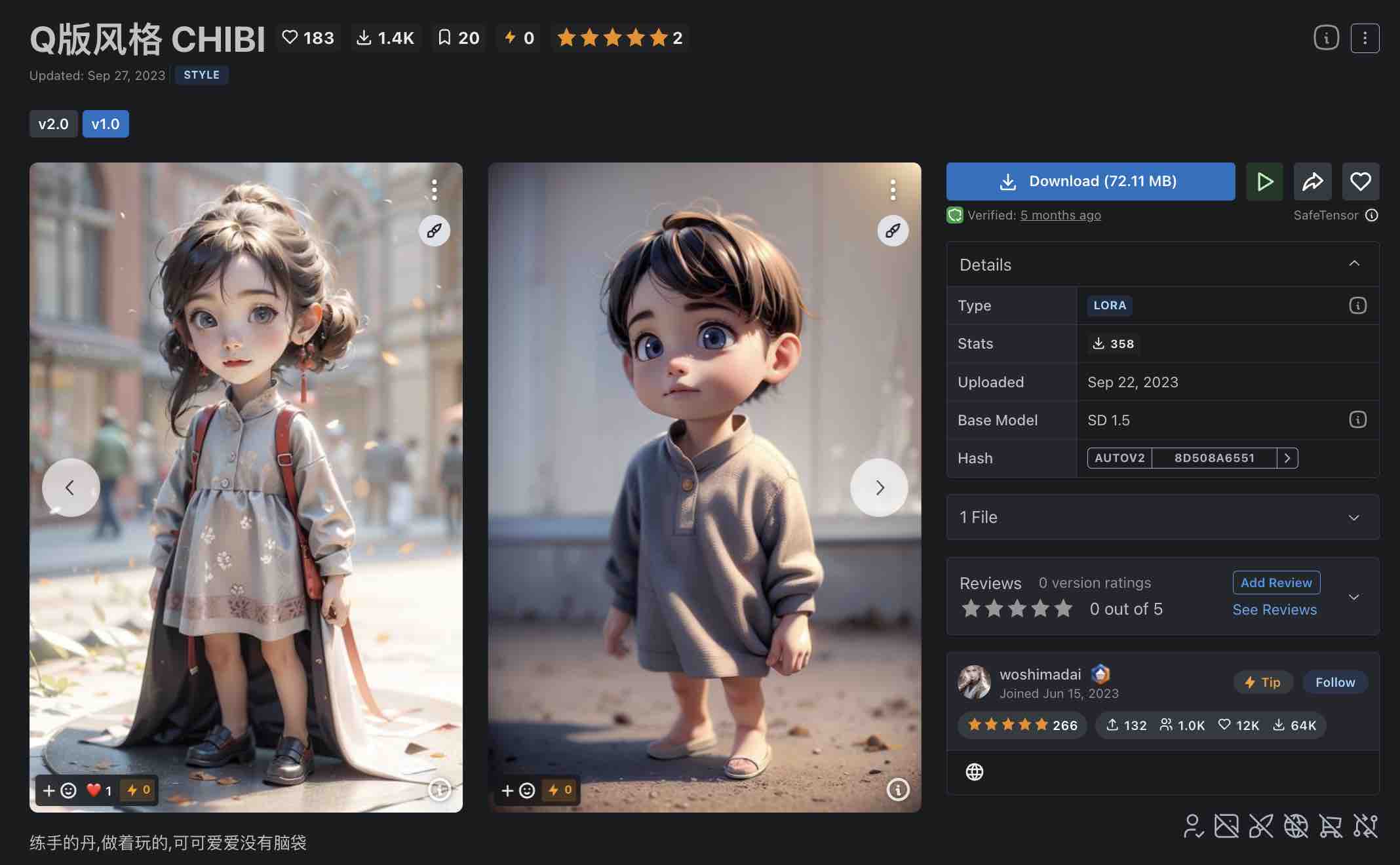
Task: Click the crossed-out globe permission icon
Action: pos(1296,826)
